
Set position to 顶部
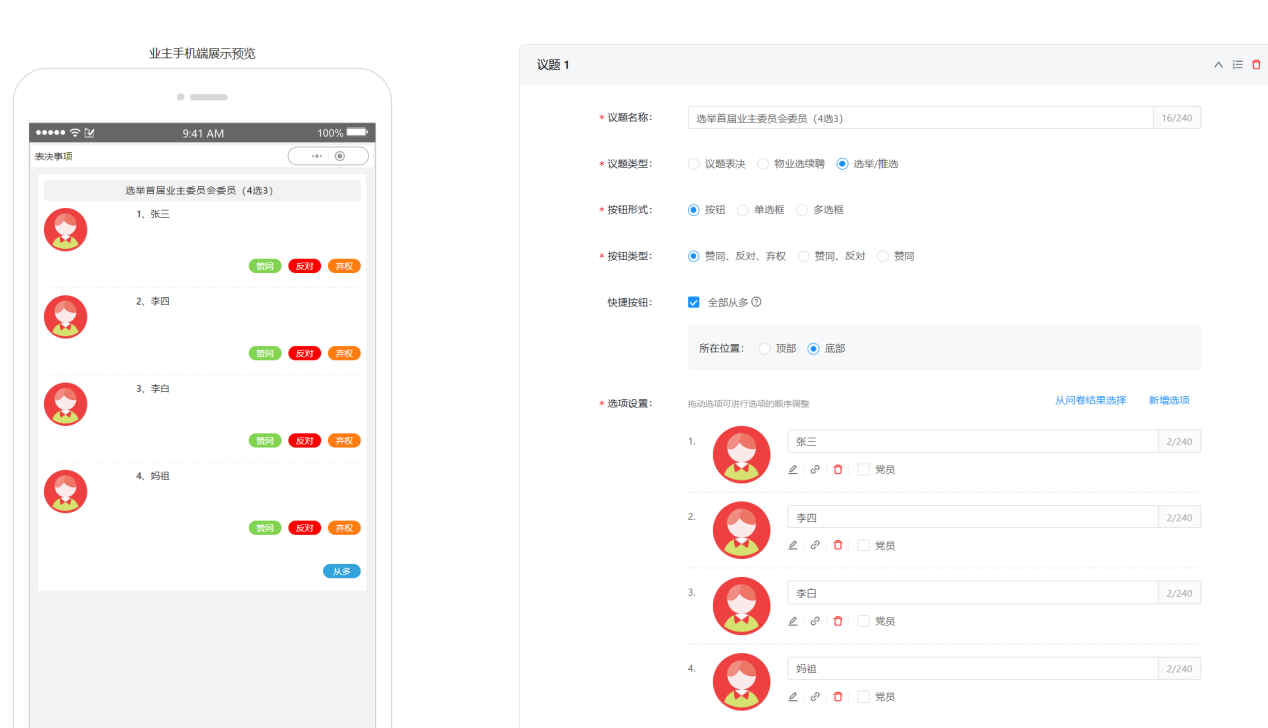click(765, 349)
